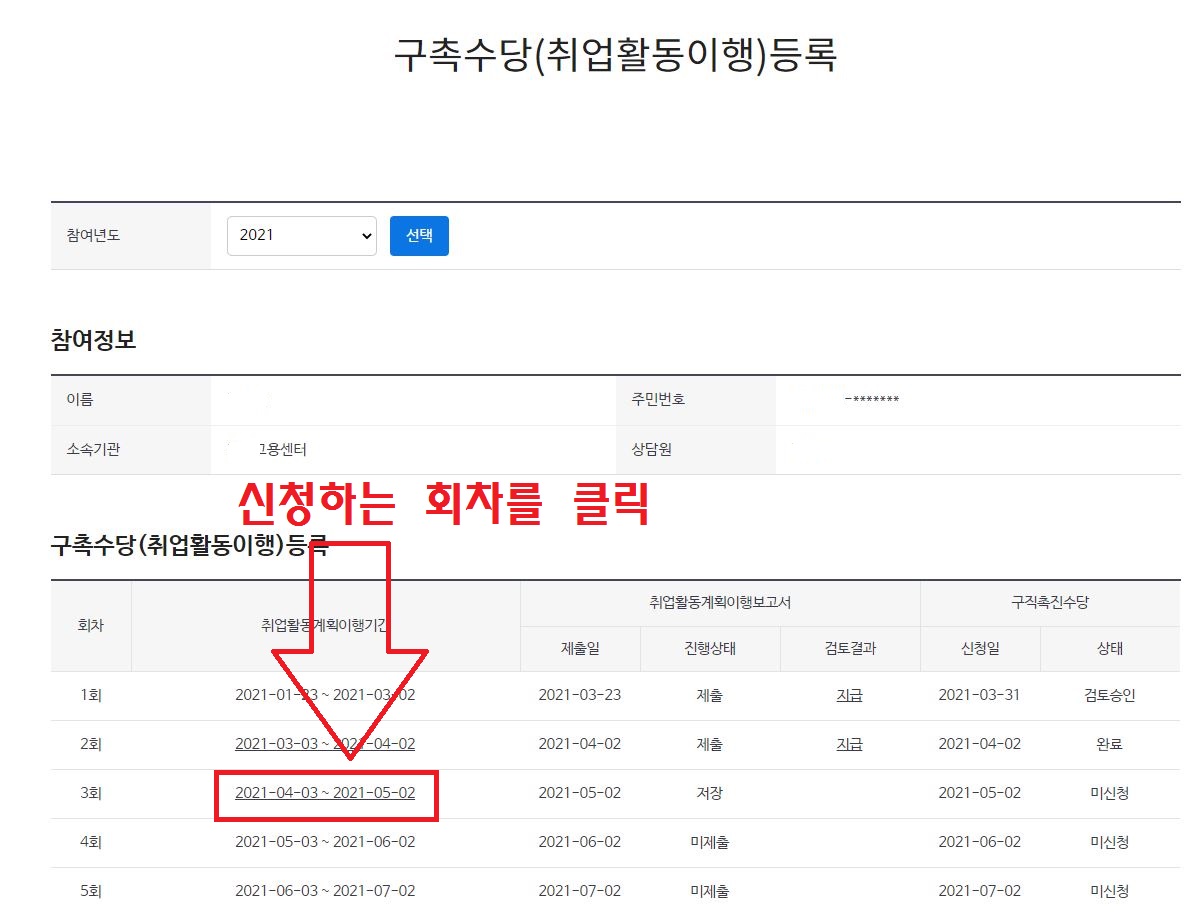Click the 회차 column header
The width and height of the screenshot is (1192, 915).
90,625
